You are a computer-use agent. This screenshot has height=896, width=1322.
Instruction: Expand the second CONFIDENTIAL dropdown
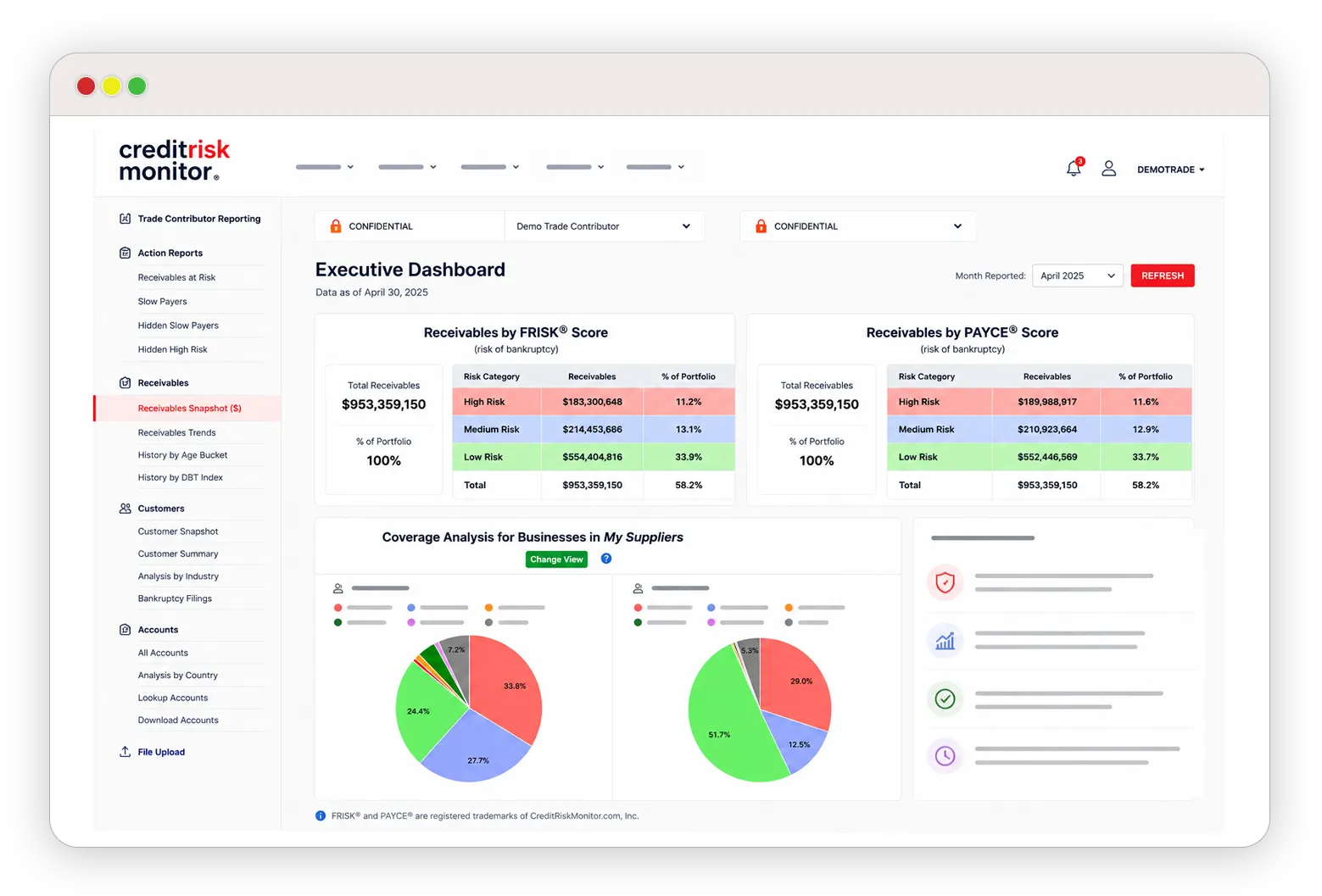pyautogui.click(x=858, y=226)
